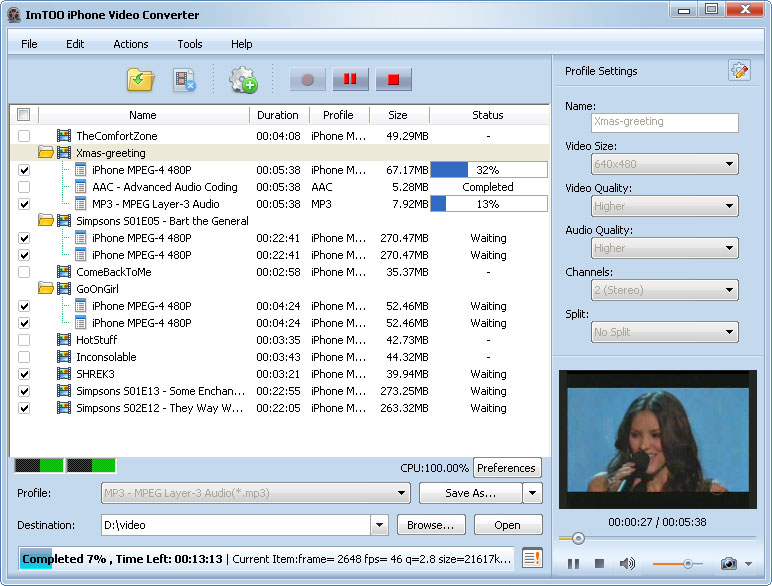Open the Split dropdown
The image size is (772, 586).
(x=664, y=332)
